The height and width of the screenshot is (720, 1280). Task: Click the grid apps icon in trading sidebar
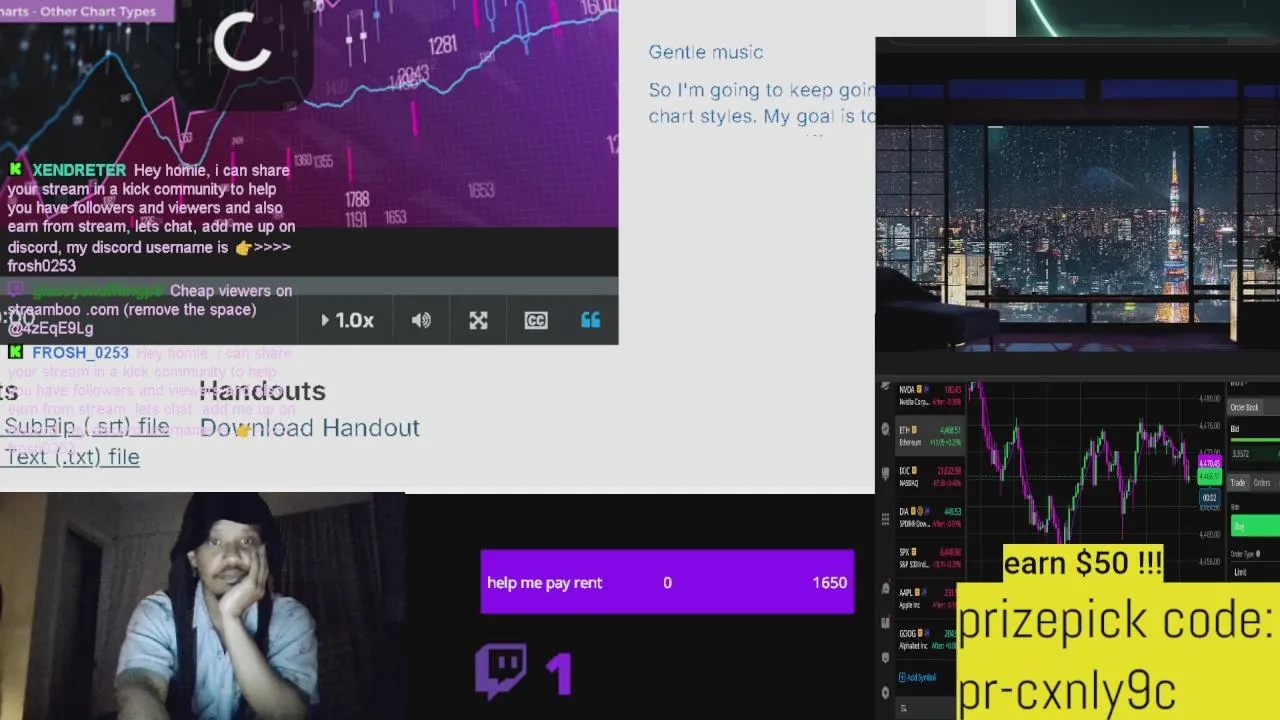(885, 519)
